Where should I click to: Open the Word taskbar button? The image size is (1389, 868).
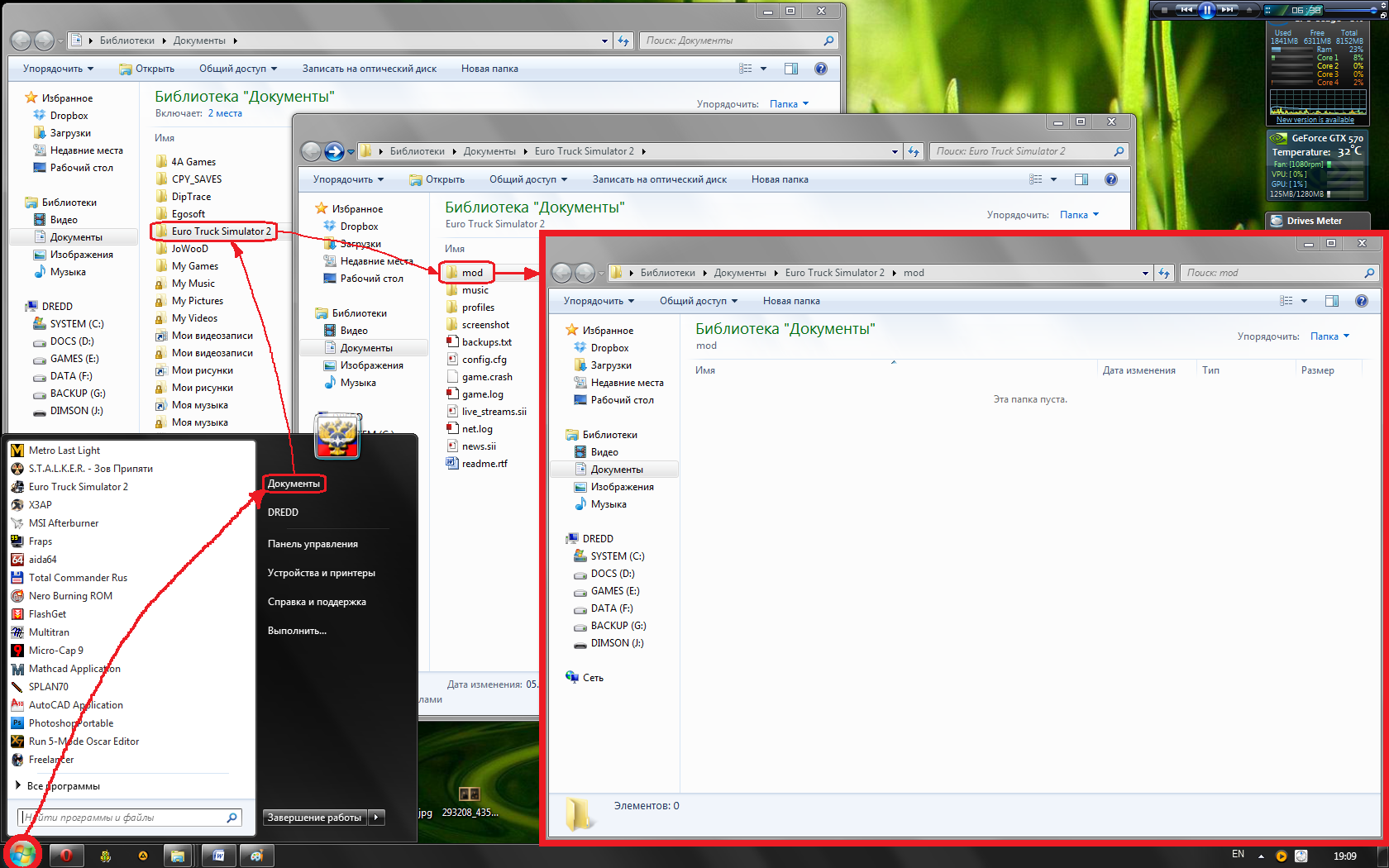pyautogui.click(x=218, y=856)
